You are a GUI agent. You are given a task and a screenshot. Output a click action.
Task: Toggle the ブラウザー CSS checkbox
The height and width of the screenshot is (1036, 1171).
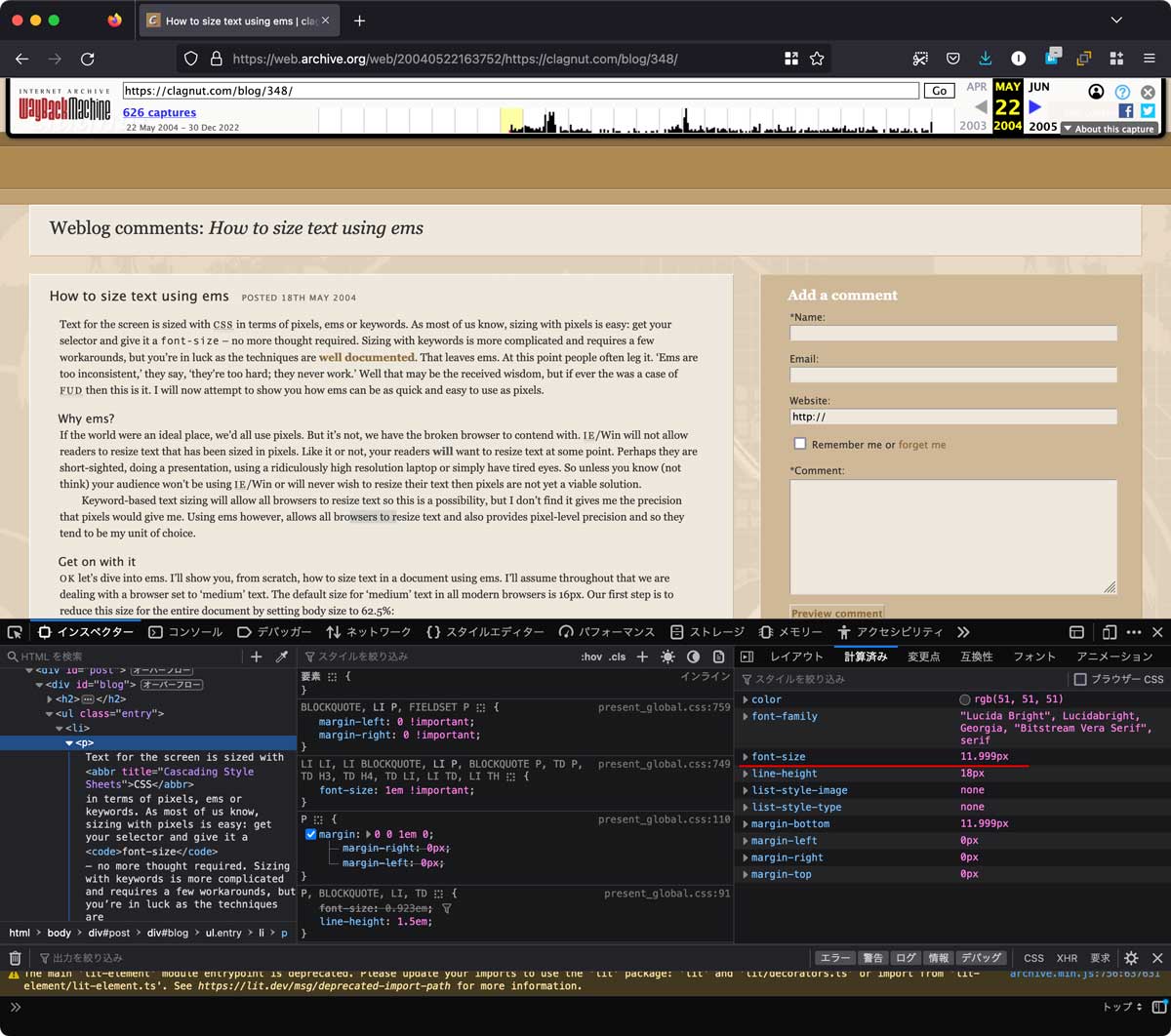[x=1081, y=680]
